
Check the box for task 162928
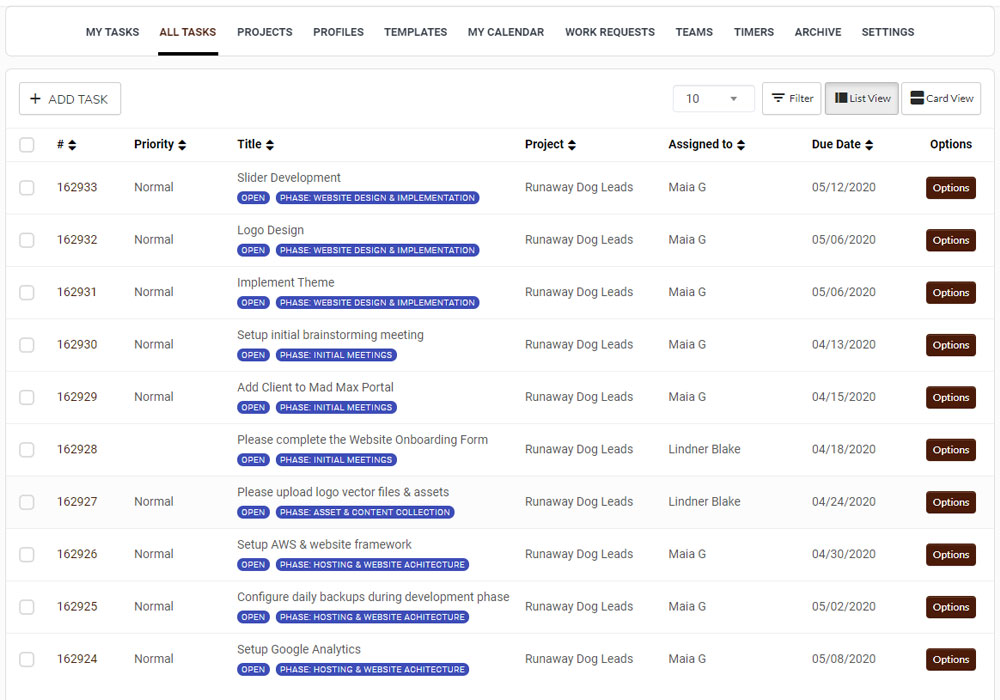coord(27,449)
